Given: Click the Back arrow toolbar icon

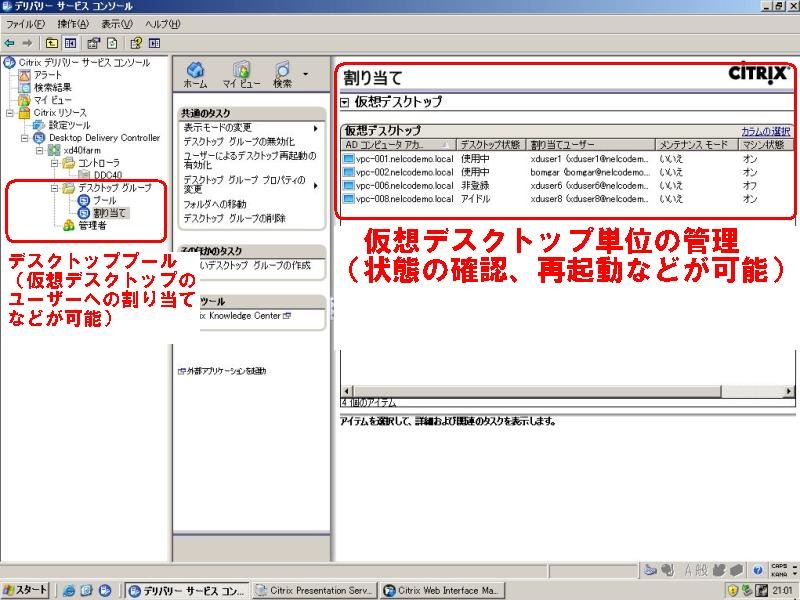Looking at the screenshot, I should coord(9,43).
